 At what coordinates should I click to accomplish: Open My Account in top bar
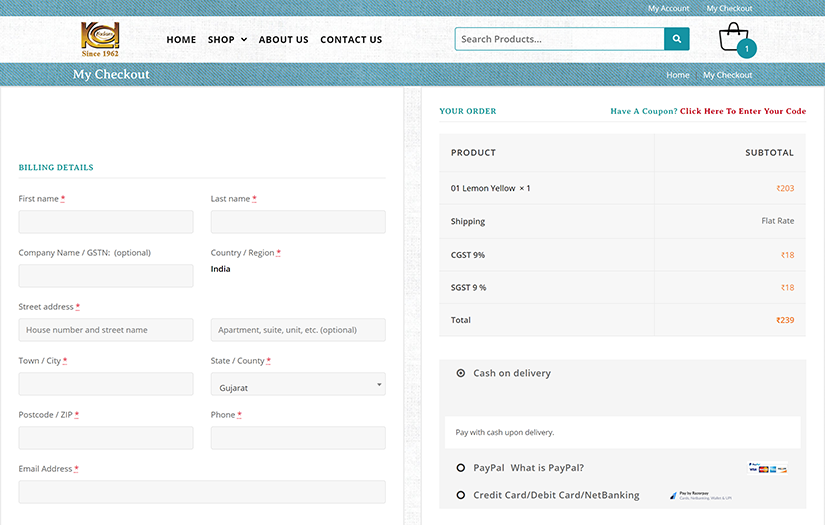pos(668,8)
